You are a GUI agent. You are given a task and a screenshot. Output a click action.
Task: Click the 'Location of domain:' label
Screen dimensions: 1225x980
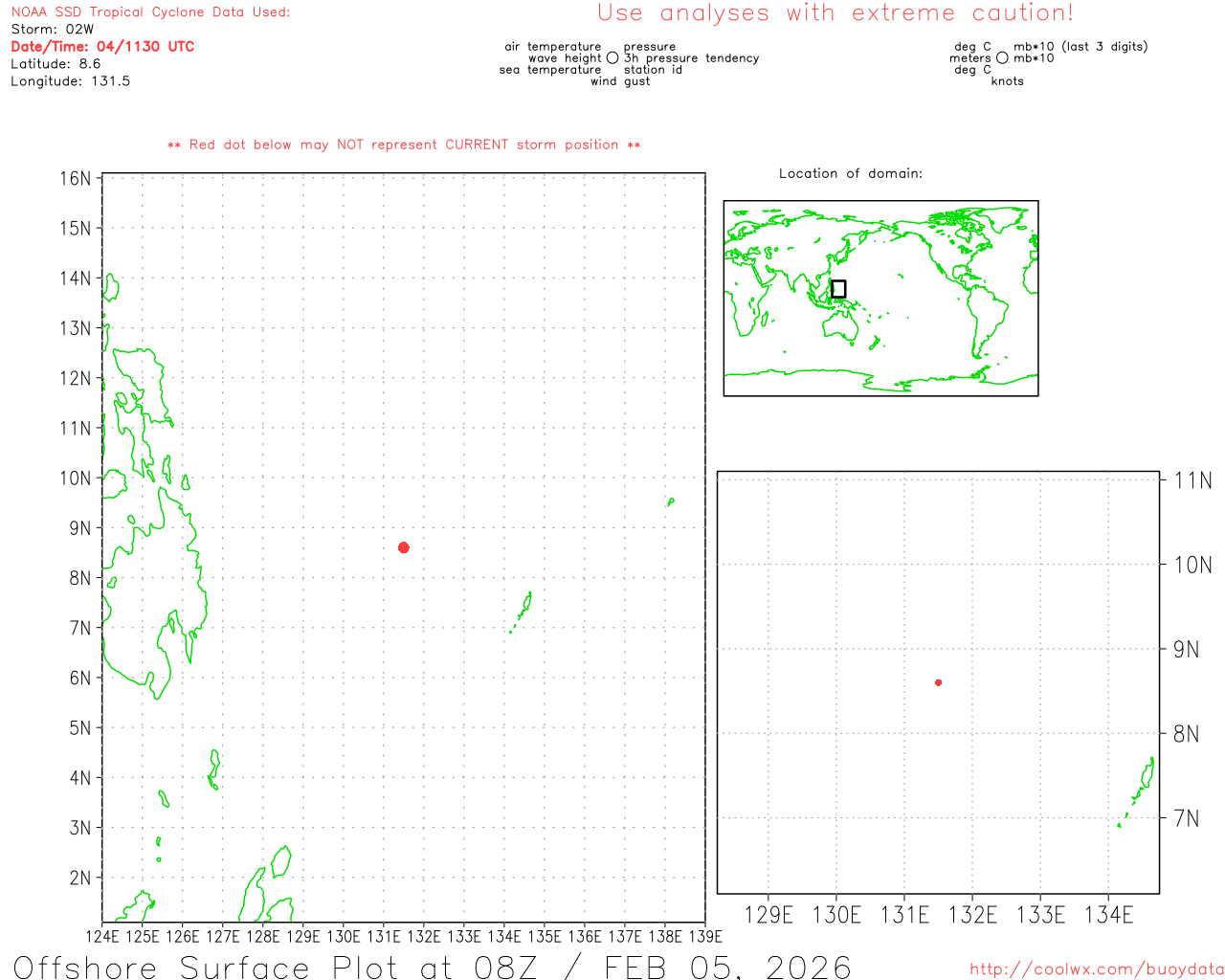[851, 173]
